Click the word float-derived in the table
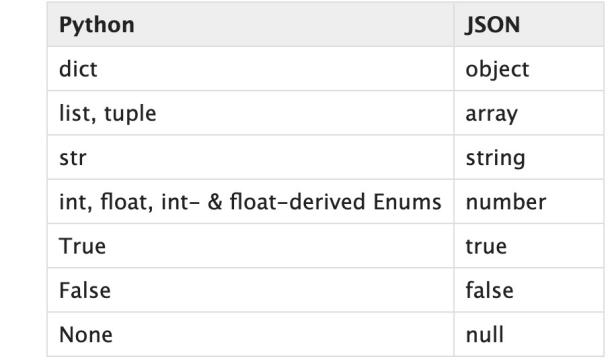This screenshot has width=612, height=361. [298, 202]
